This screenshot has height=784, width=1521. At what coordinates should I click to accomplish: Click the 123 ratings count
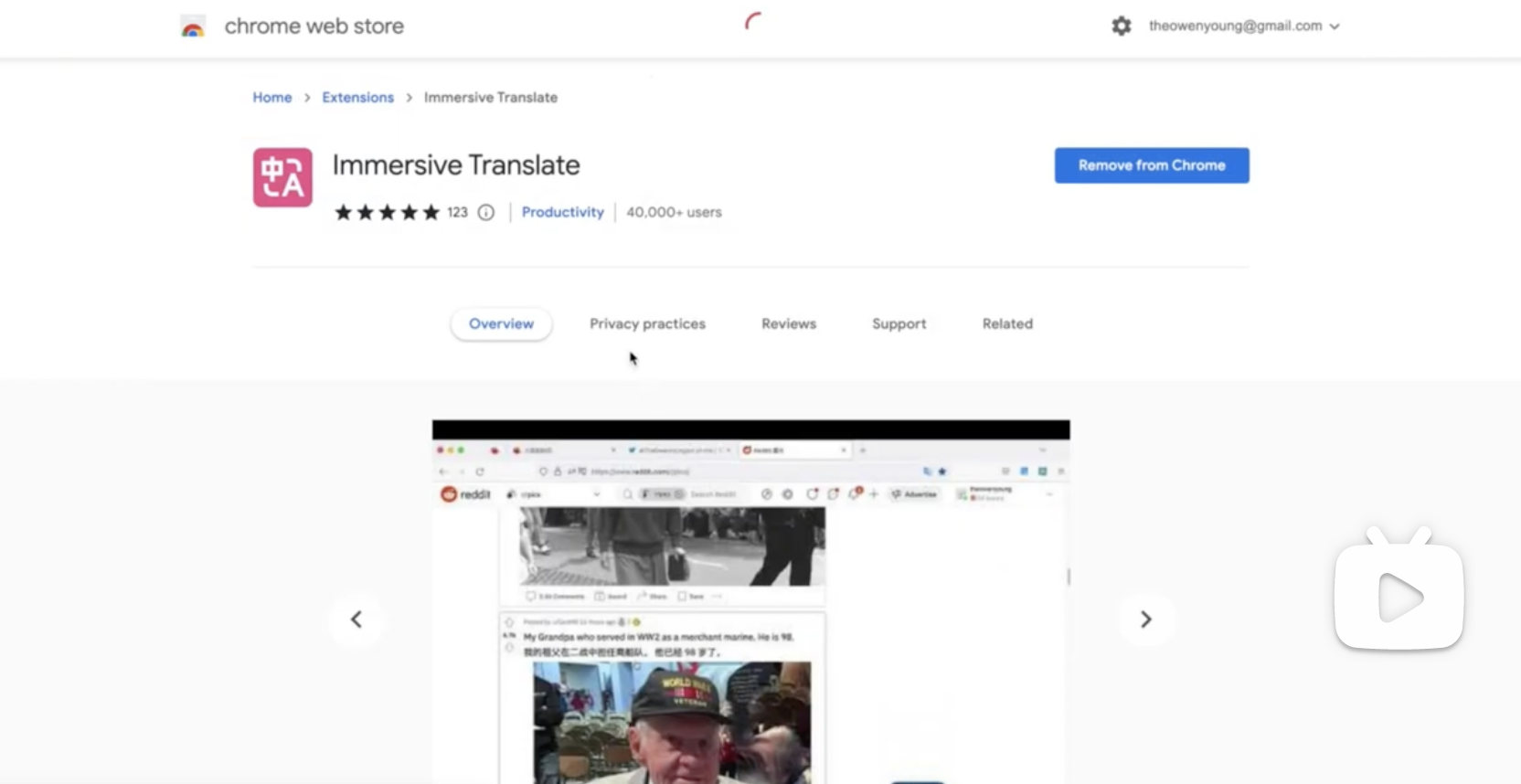pos(457,212)
